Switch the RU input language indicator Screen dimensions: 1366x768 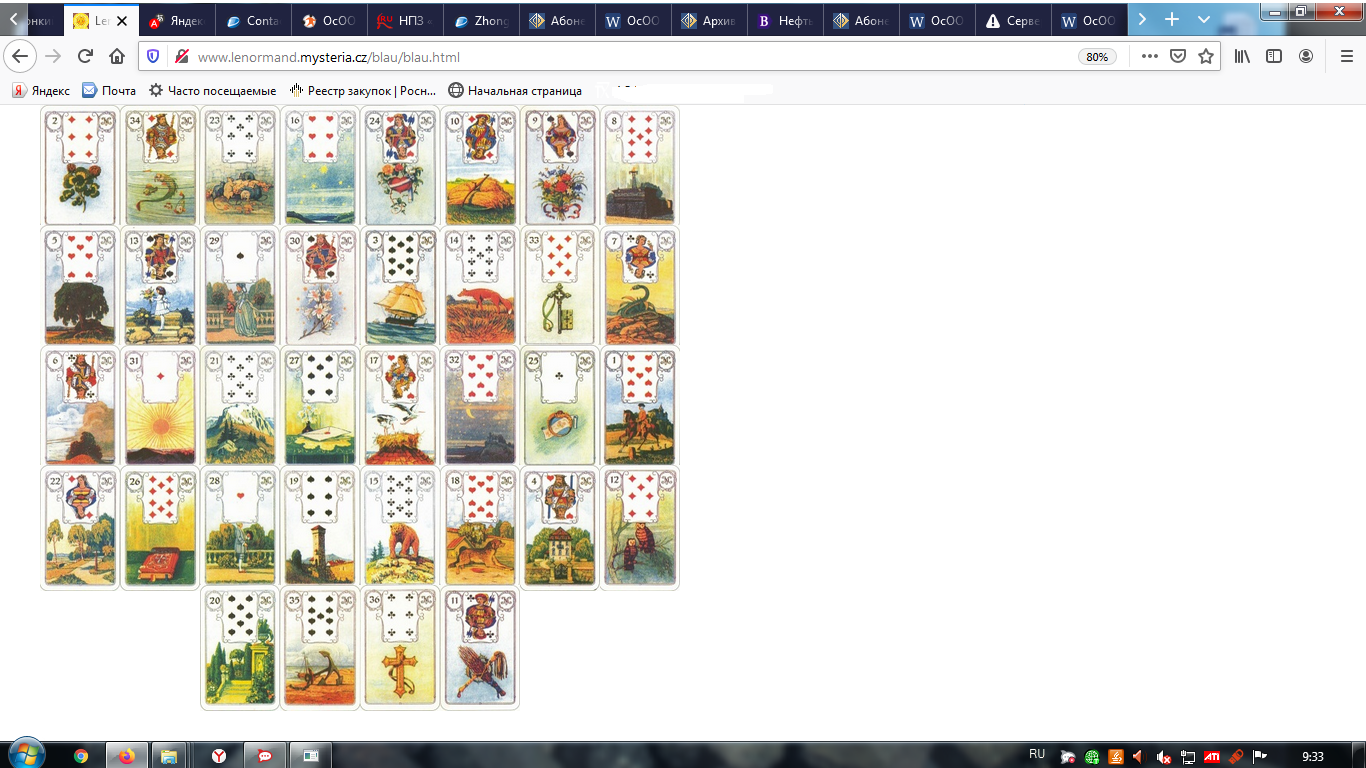click(1037, 754)
